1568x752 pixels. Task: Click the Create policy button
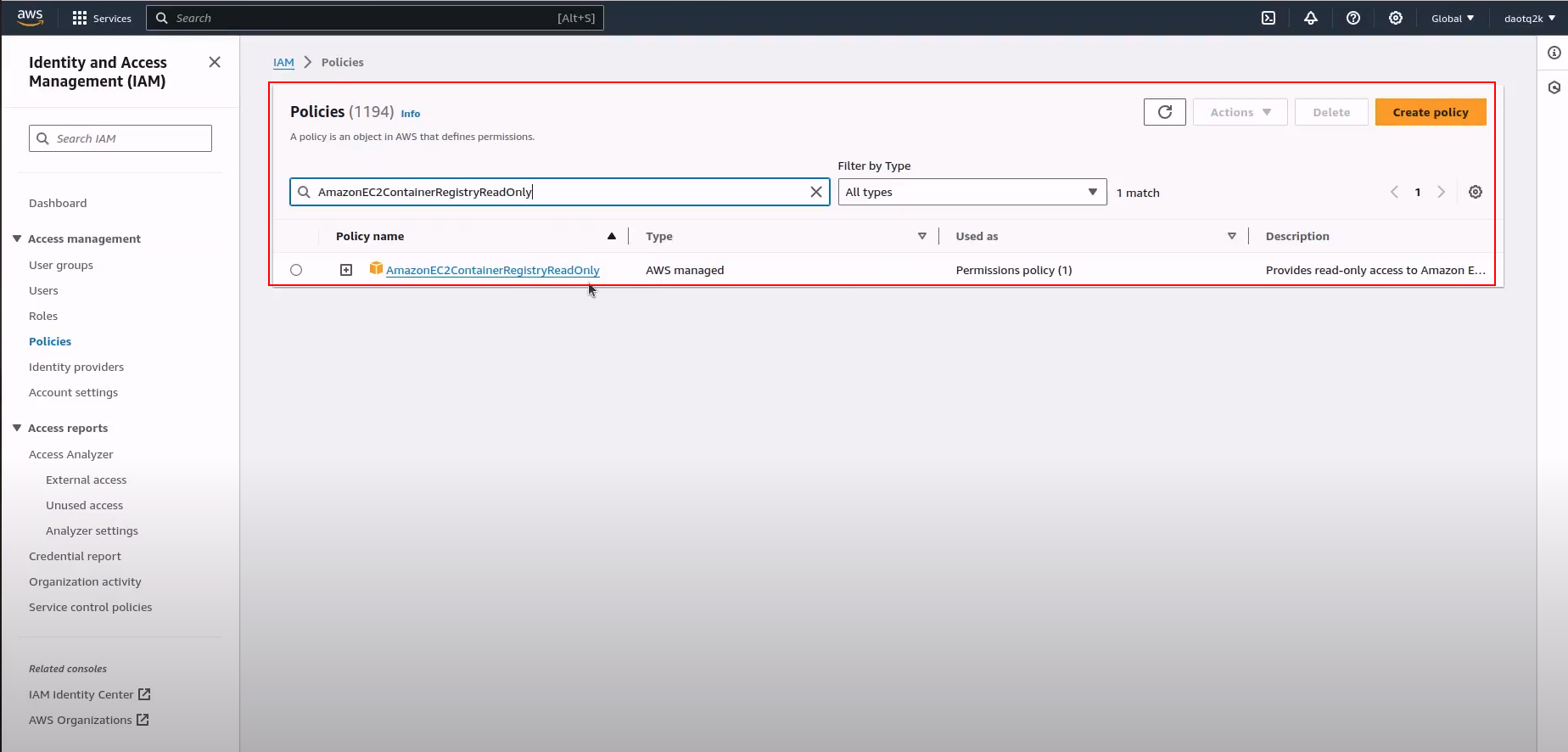point(1431,112)
